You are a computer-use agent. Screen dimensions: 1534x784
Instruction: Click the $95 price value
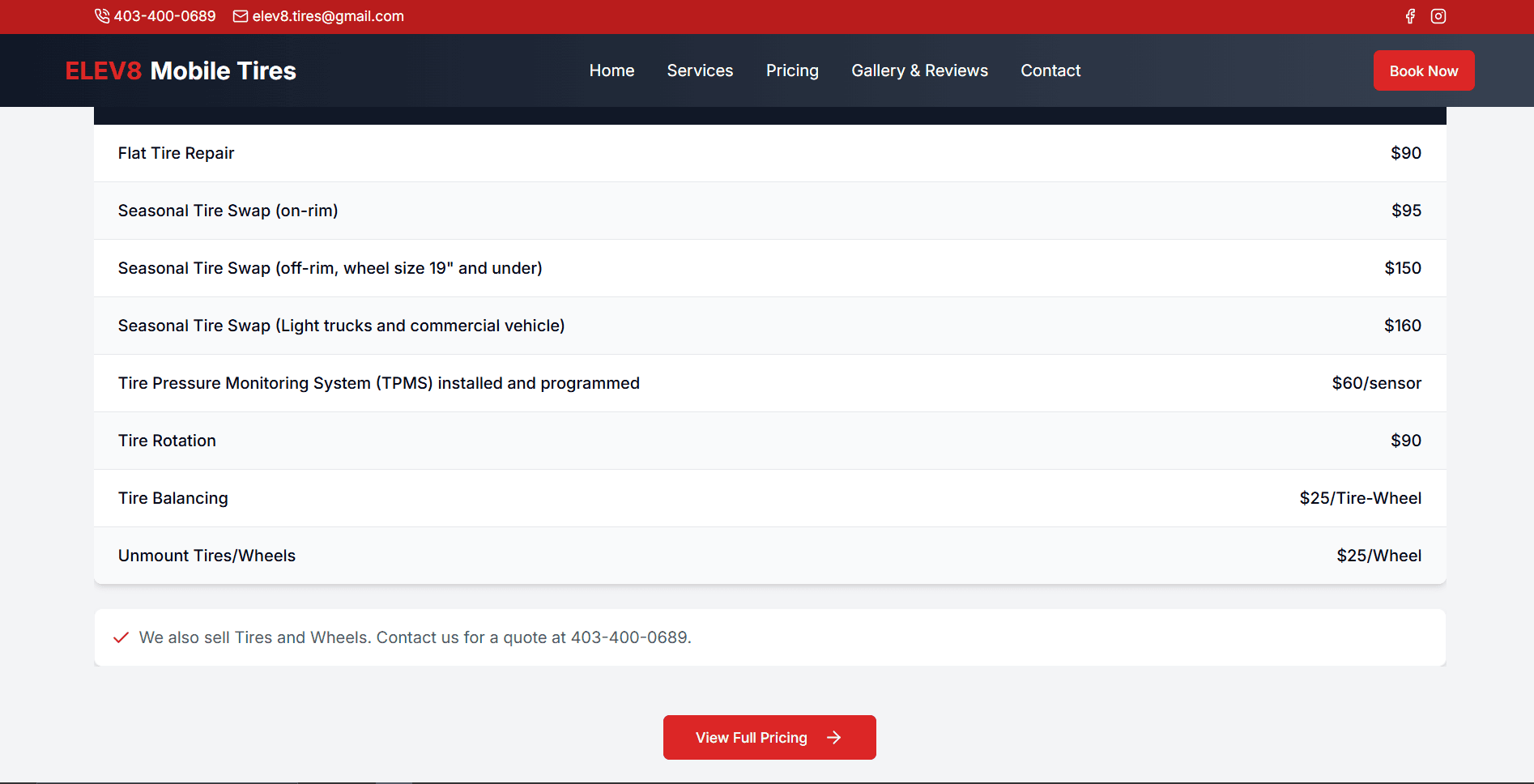1406,211
